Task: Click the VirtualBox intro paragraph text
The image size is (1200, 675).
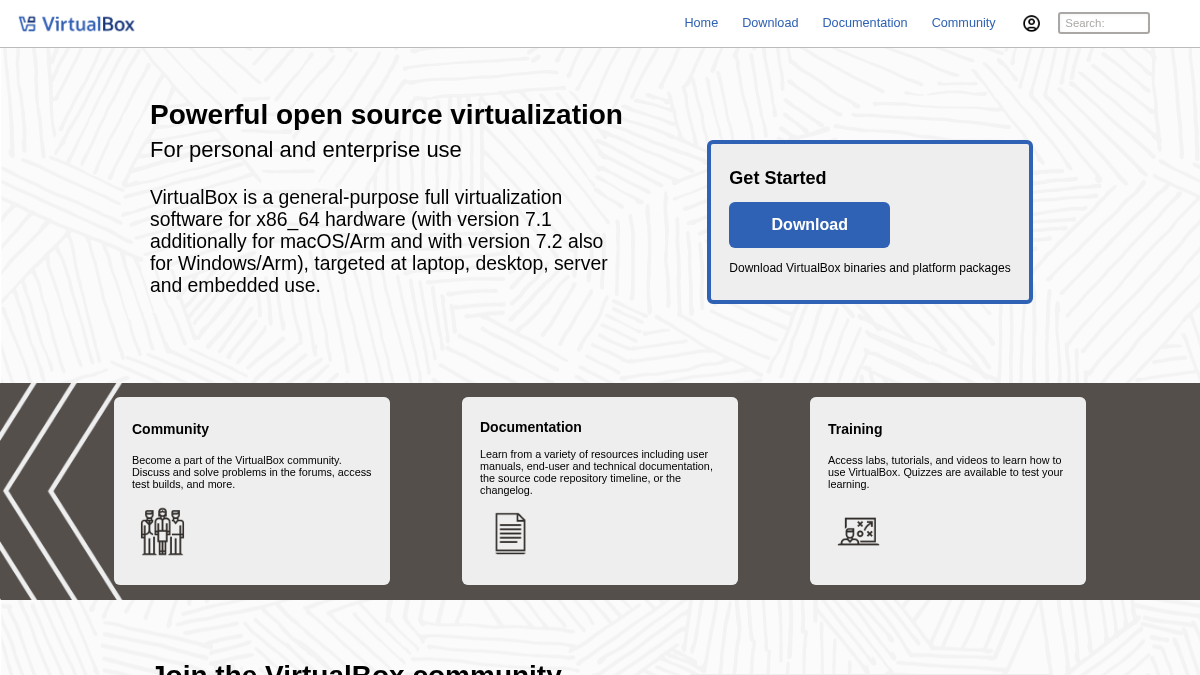Action: (379, 241)
